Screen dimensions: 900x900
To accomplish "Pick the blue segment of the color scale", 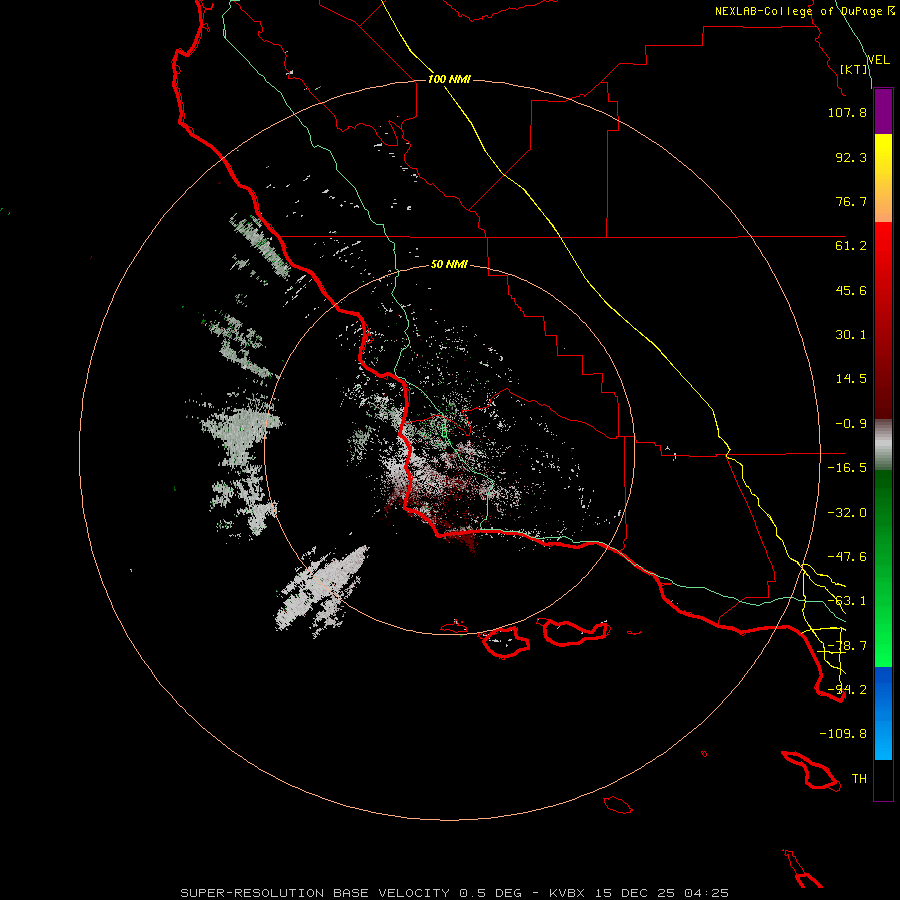I will pos(883,713).
